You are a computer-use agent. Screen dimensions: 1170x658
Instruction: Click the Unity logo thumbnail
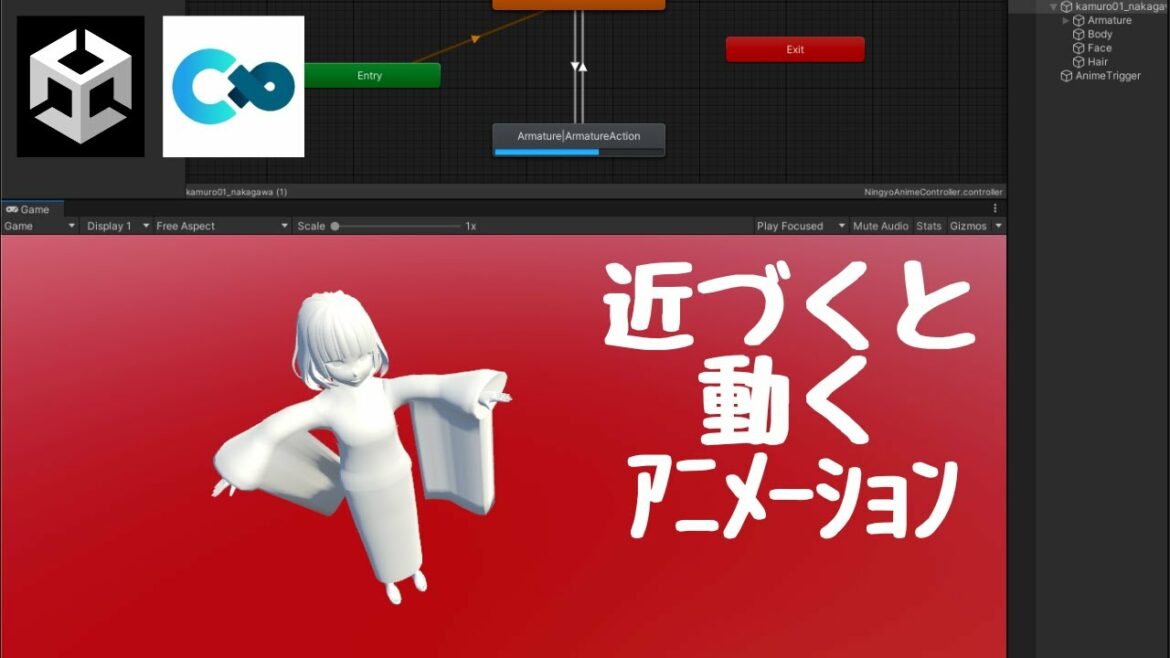[80, 86]
